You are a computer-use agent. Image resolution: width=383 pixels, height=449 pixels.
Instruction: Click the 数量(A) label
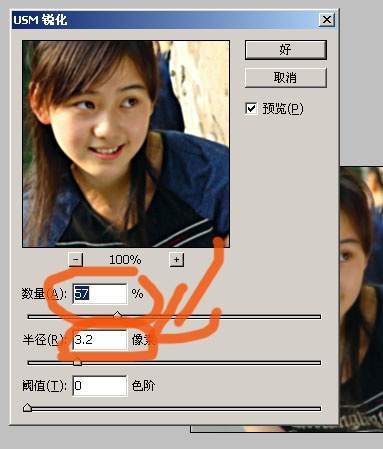pos(44,294)
